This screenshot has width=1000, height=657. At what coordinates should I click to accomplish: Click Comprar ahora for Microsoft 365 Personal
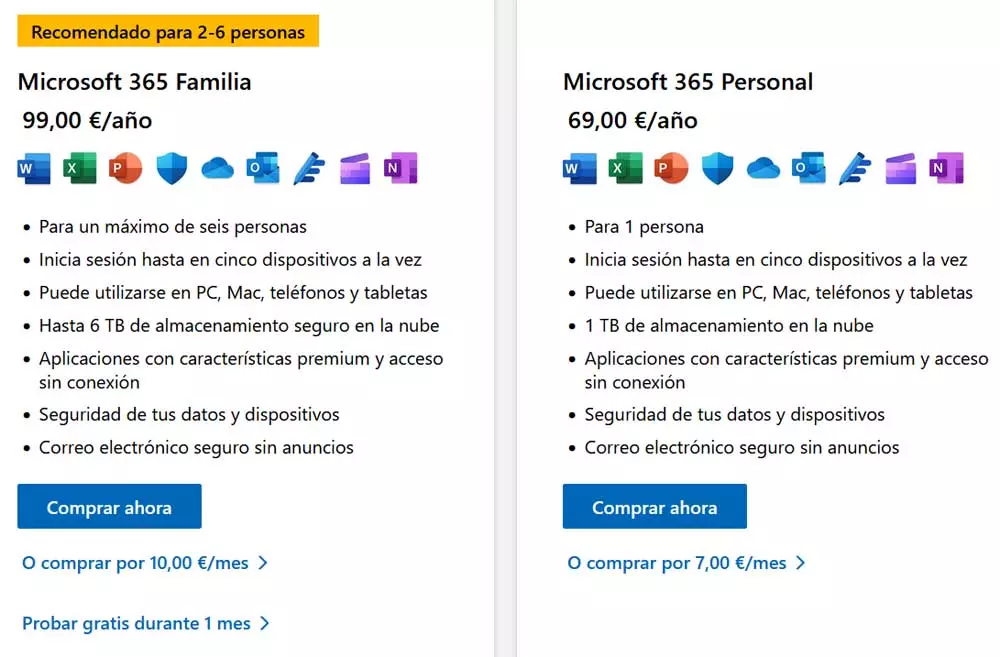point(654,506)
